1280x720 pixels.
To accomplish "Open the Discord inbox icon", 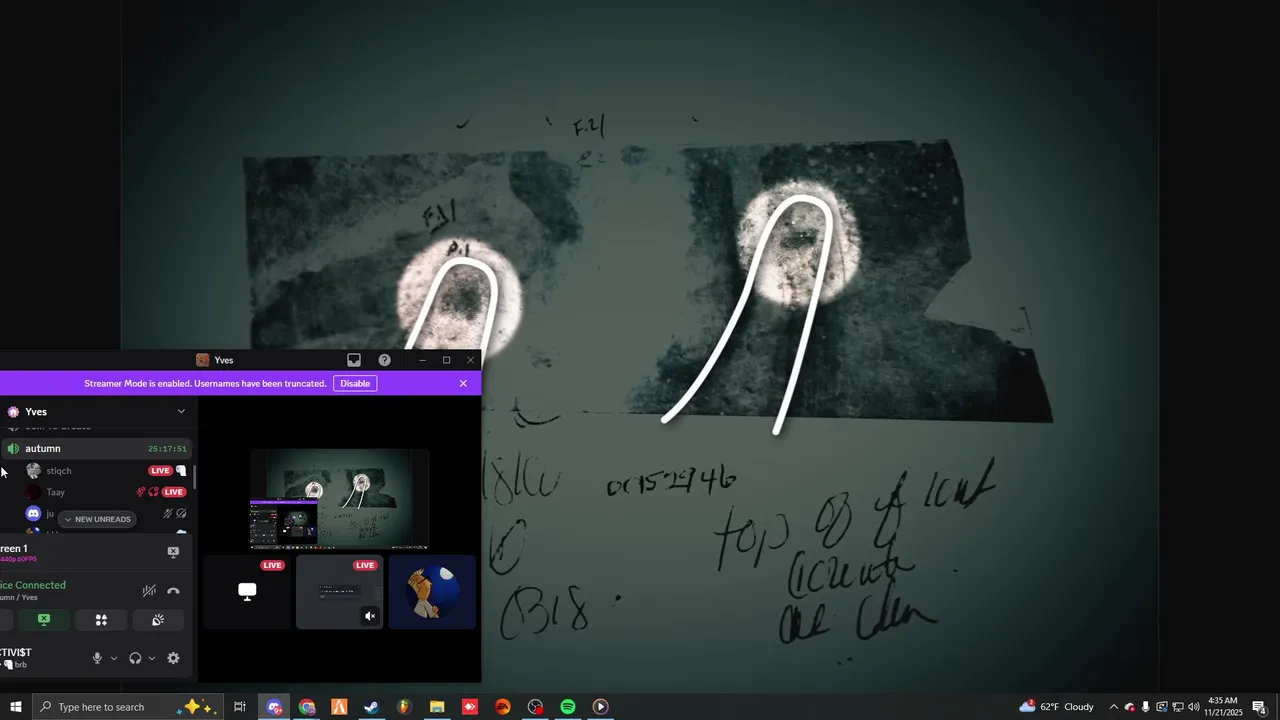I will coord(354,360).
